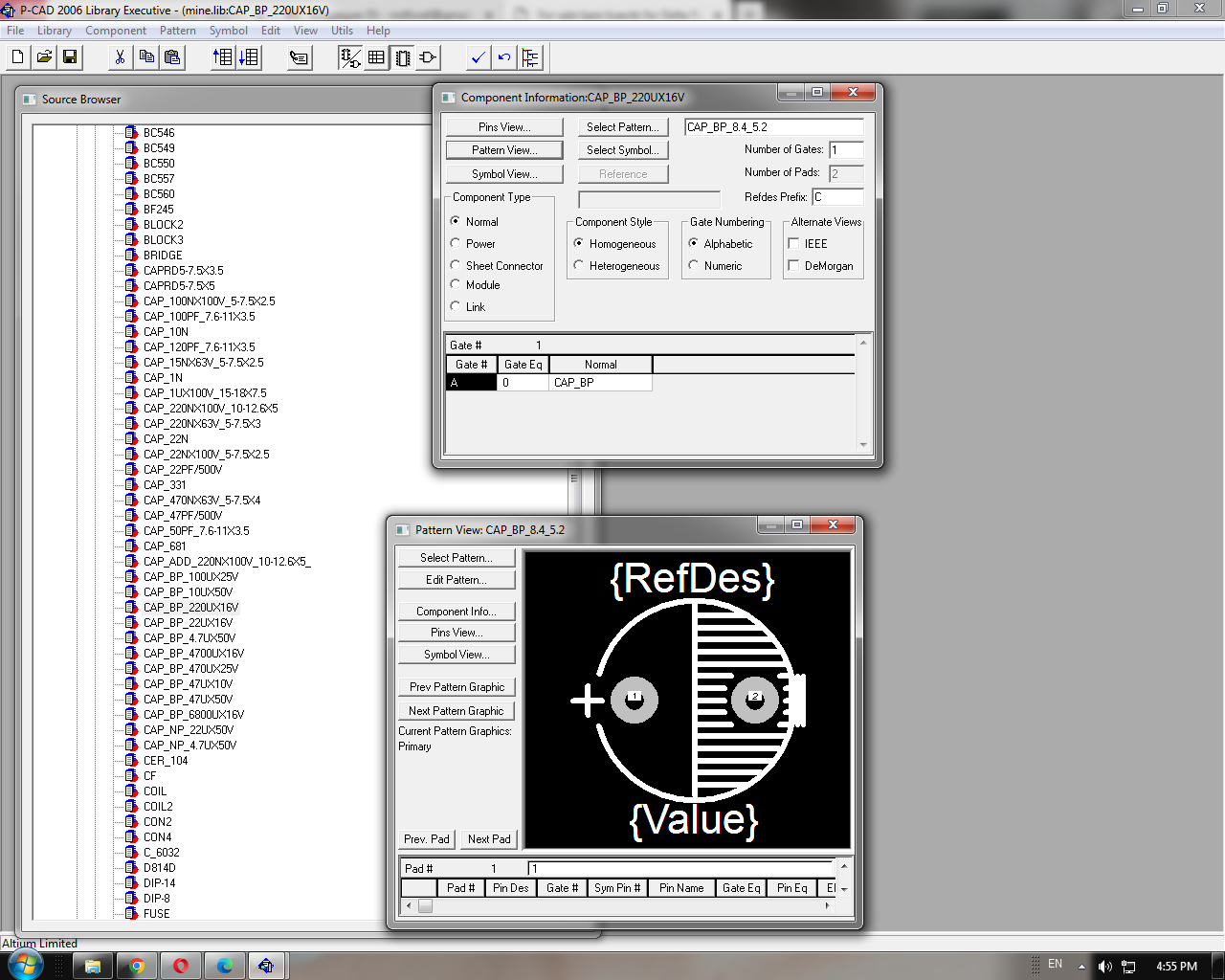Click the component icon beside CAP_BP_220UX16V

132,607
